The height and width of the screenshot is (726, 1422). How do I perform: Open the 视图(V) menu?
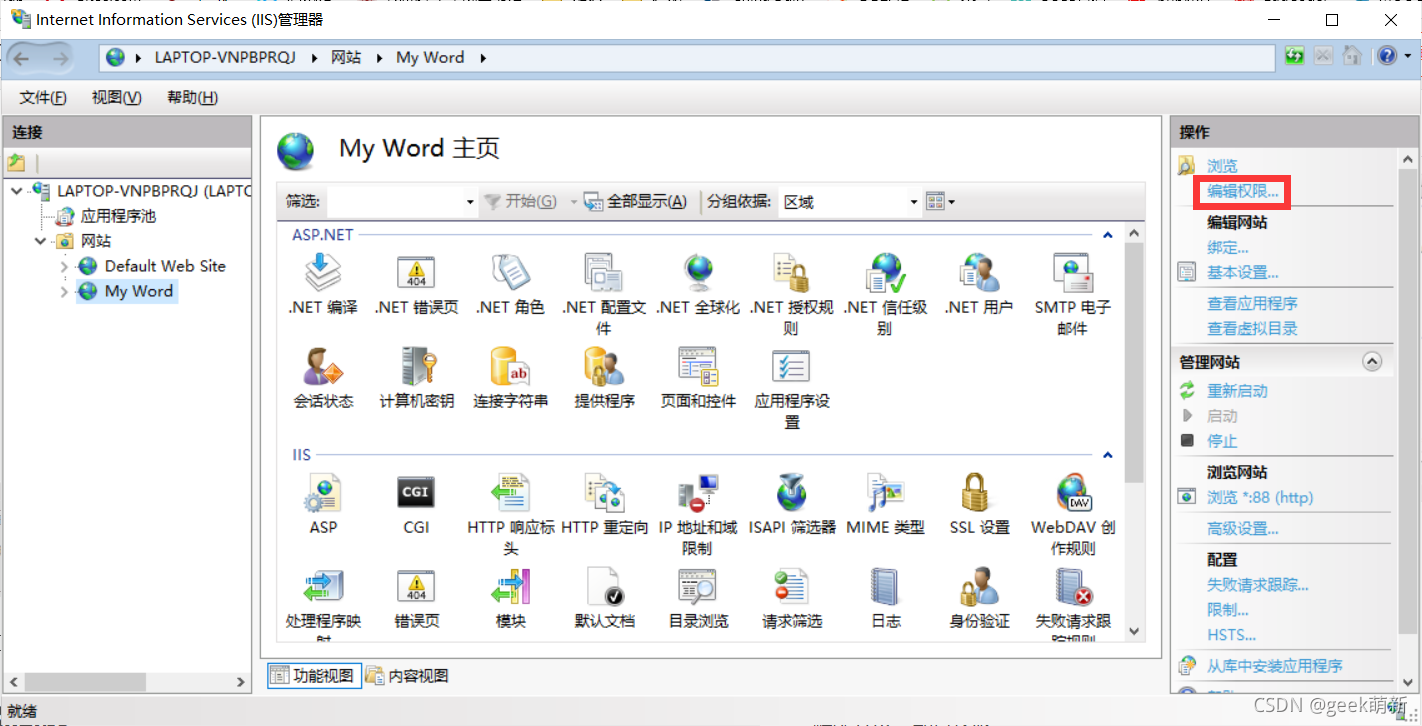pyautogui.click(x=116, y=97)
